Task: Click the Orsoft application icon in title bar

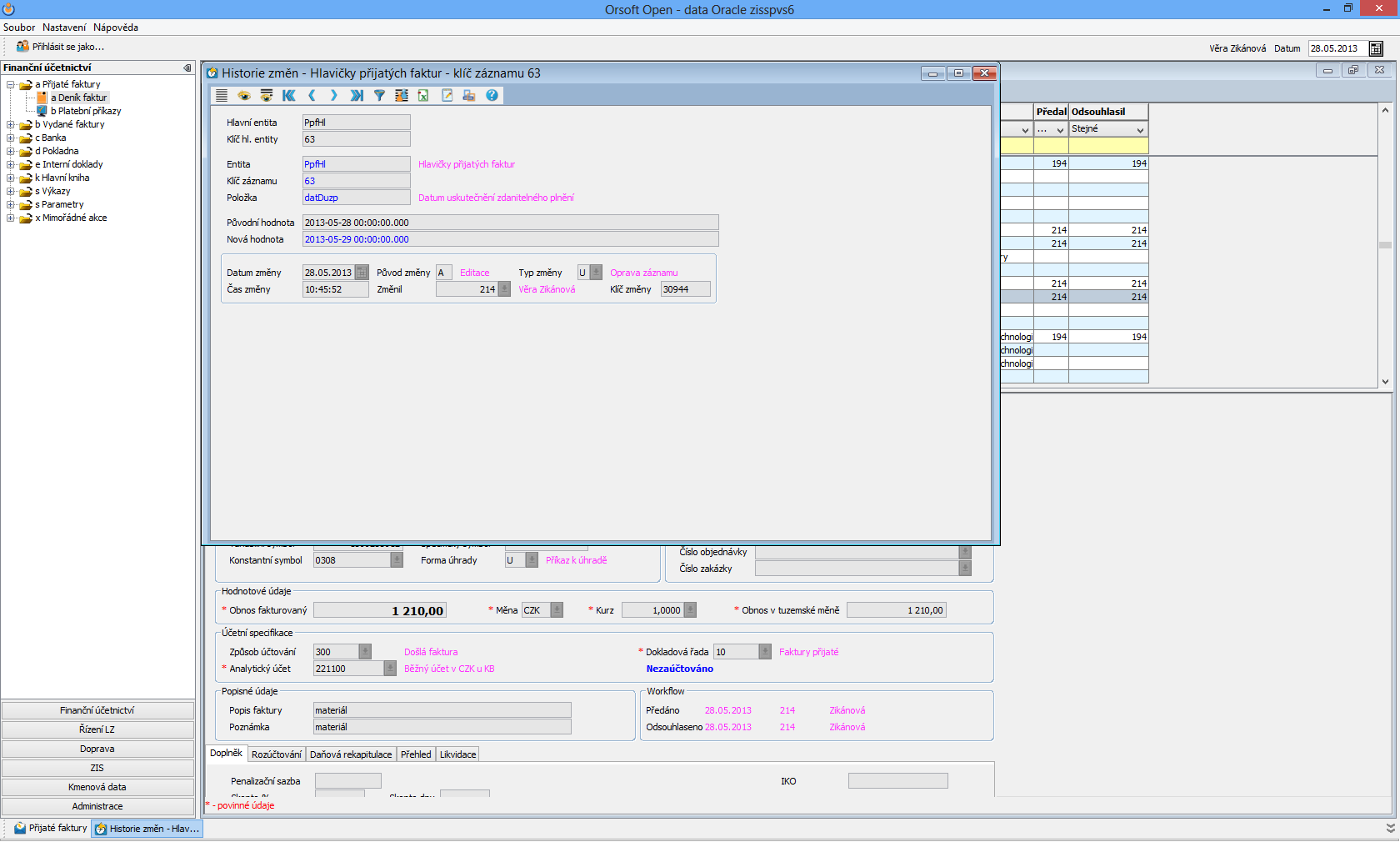Action: 9,9
